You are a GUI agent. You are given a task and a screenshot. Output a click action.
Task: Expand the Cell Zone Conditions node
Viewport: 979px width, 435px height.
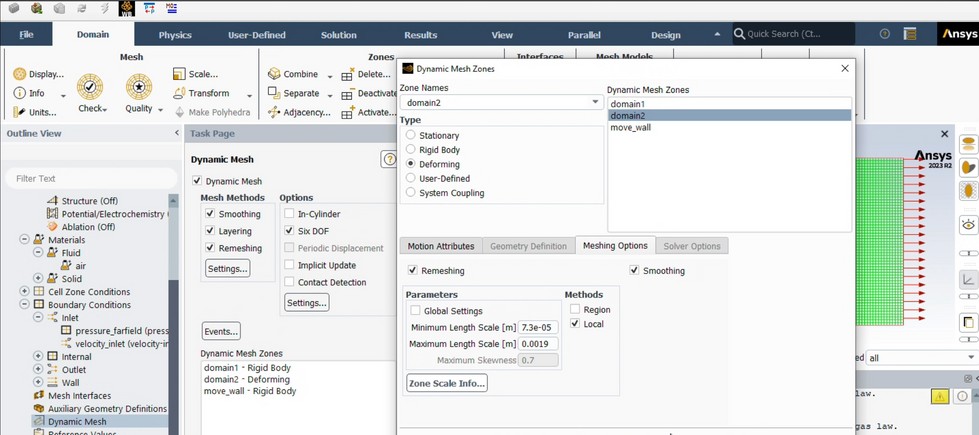24,291
